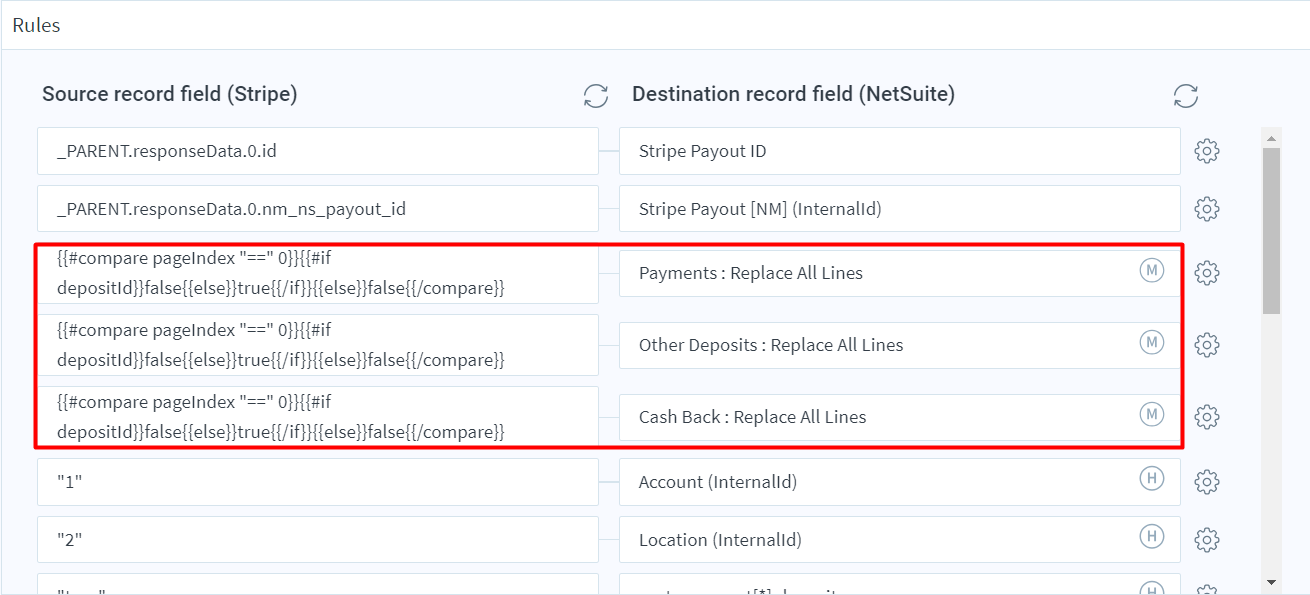Refresh the Destination record field (NetSuite) list

[1186, 95]
